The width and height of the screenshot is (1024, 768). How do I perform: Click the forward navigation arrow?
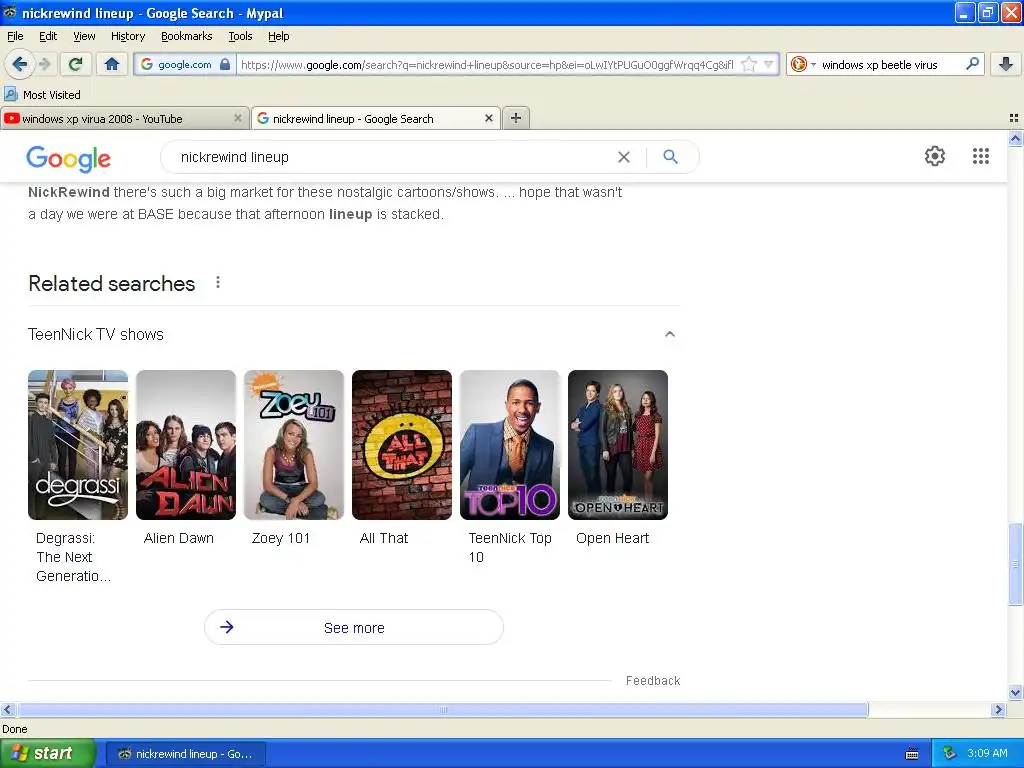[x=44, y=64]
